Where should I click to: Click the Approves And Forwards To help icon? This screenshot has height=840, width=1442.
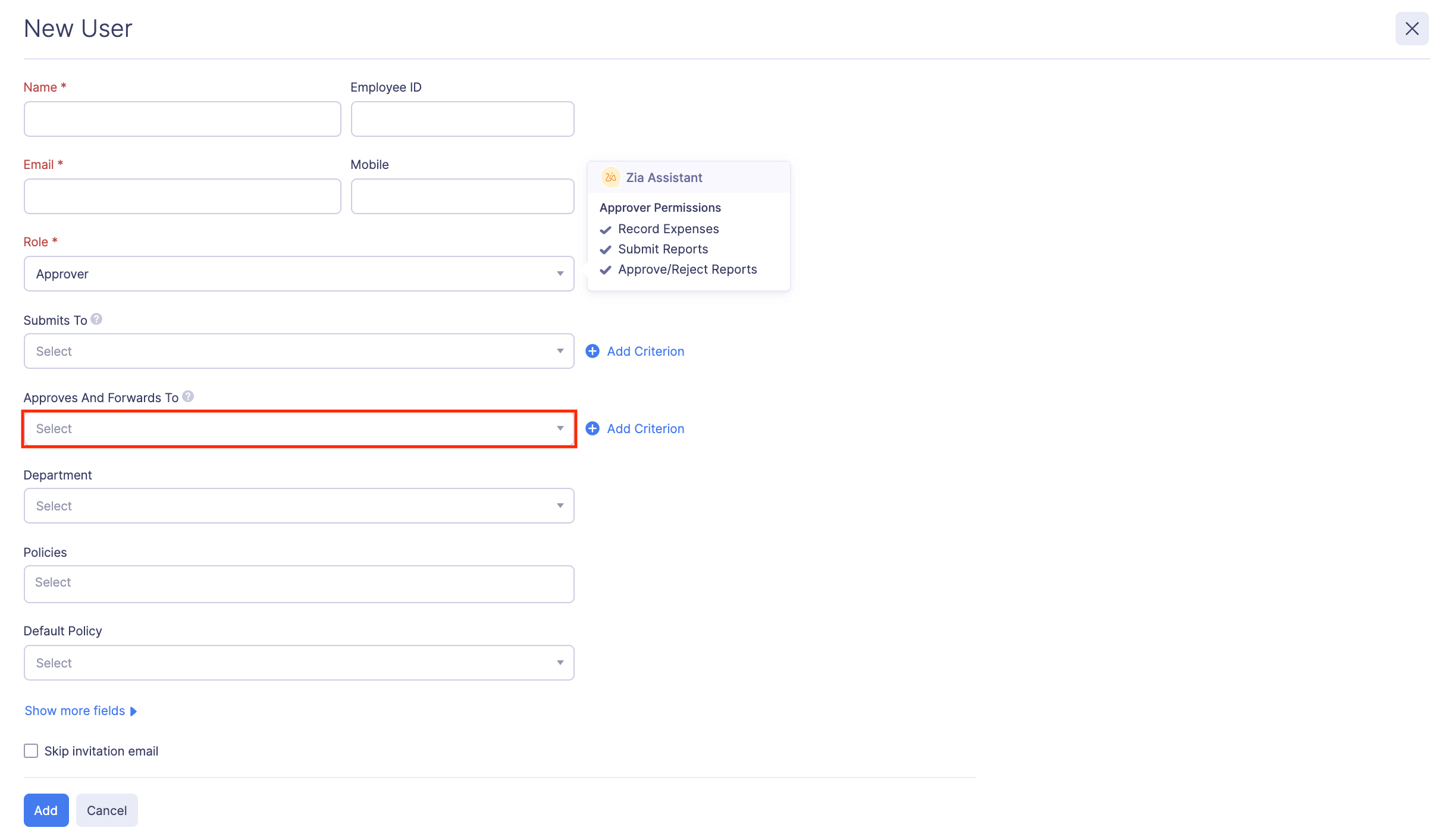point(189,396)
